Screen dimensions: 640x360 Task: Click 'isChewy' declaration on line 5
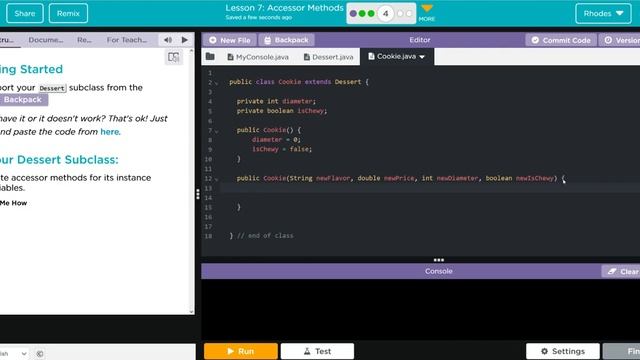coord(311,111)
